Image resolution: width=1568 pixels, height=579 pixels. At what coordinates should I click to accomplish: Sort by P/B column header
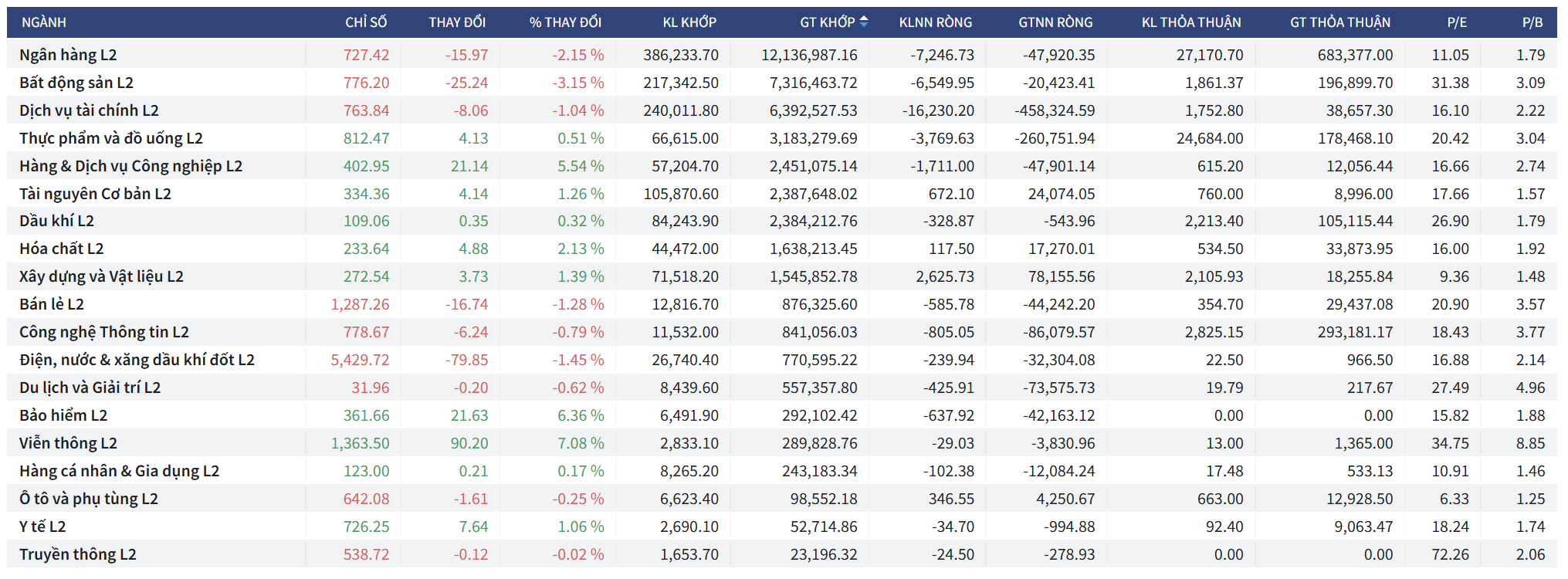point(1532,22)
